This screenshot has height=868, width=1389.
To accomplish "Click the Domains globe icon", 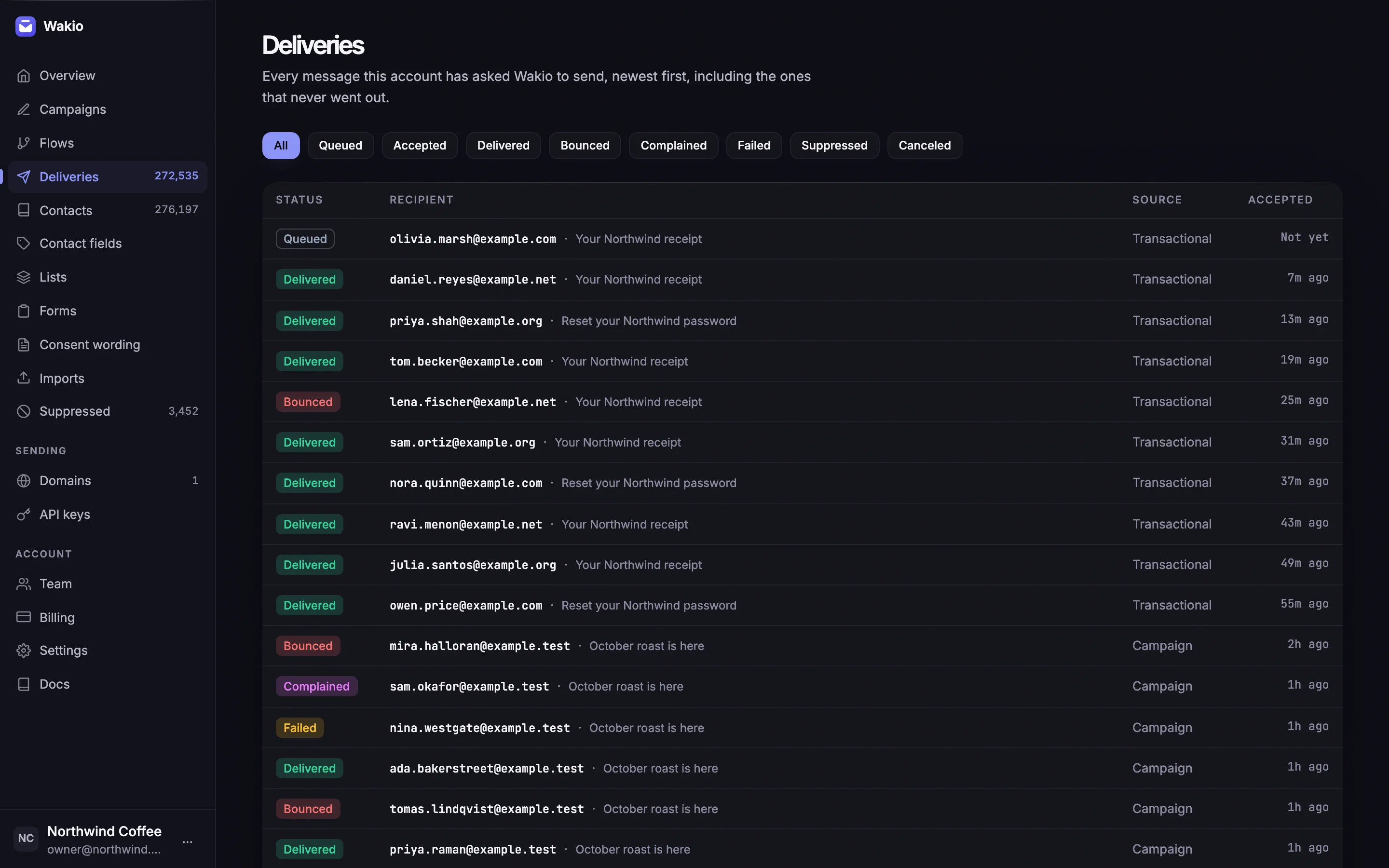I will 24,480.
